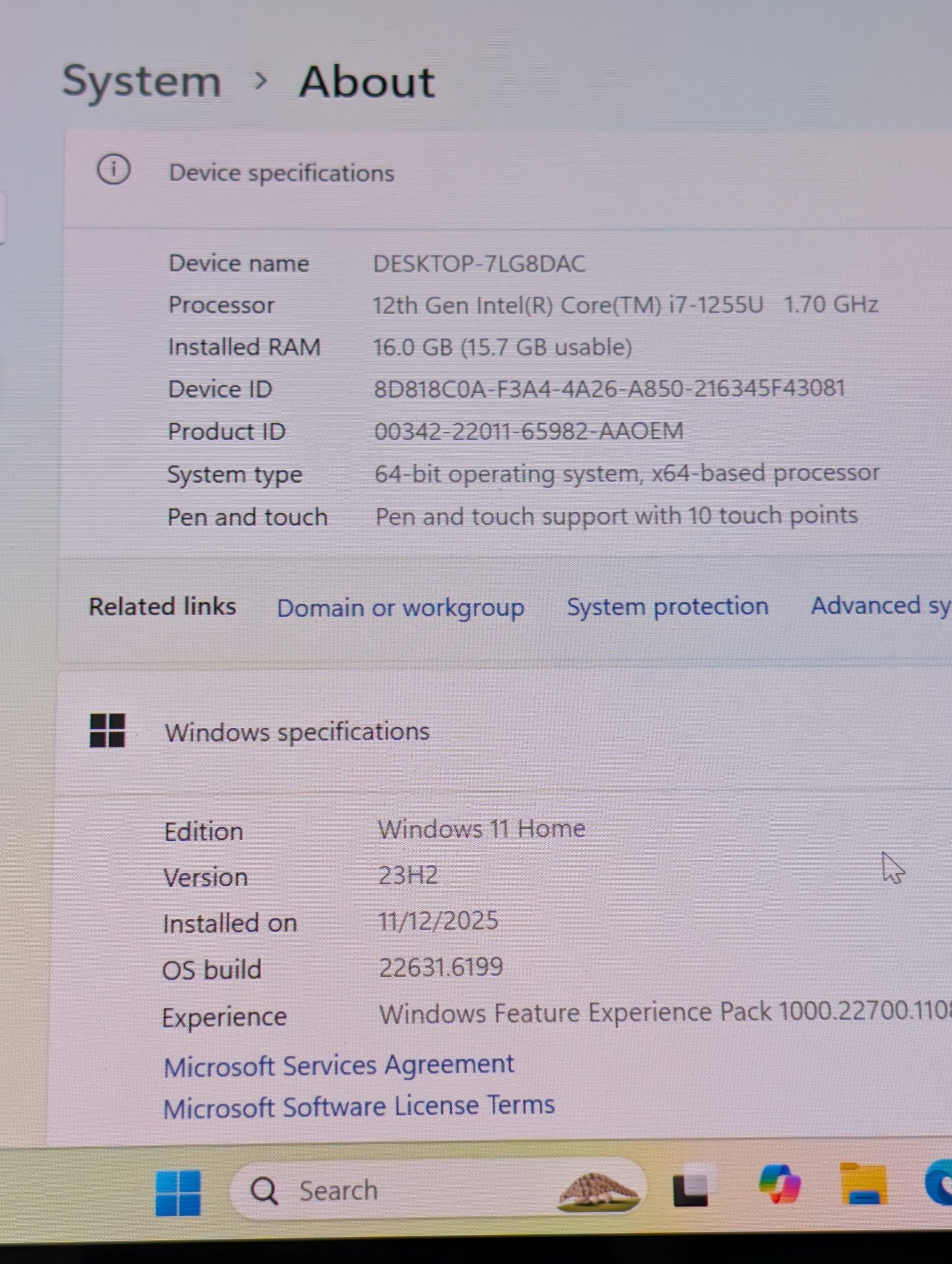Click the magnifier icon in taskbar search
Image resolution: width=952 pixels, height=1264 pixels.
(264, 1191)
